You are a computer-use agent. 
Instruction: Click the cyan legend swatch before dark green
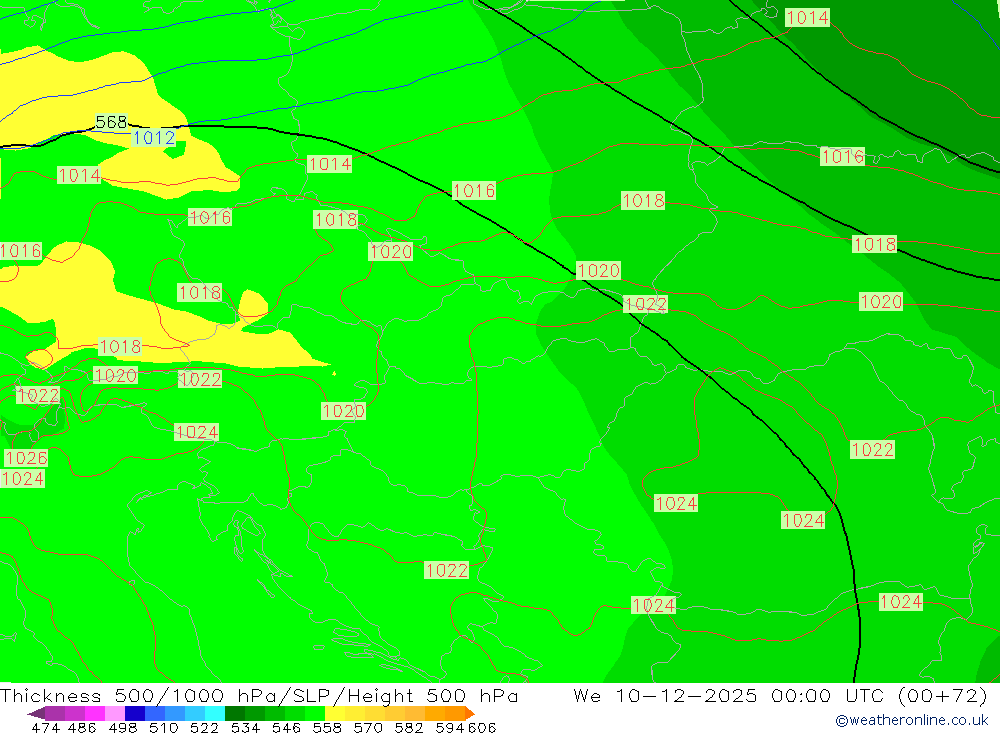pyautogui.click(x=215, y=713)
